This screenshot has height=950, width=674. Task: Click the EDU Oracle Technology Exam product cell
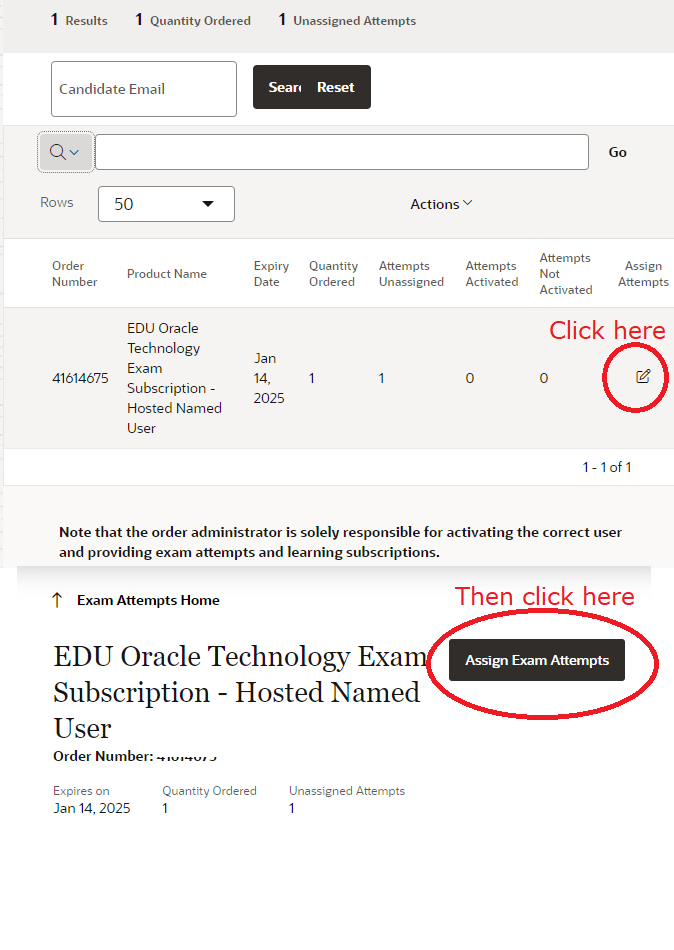click(x=175, y=378)
